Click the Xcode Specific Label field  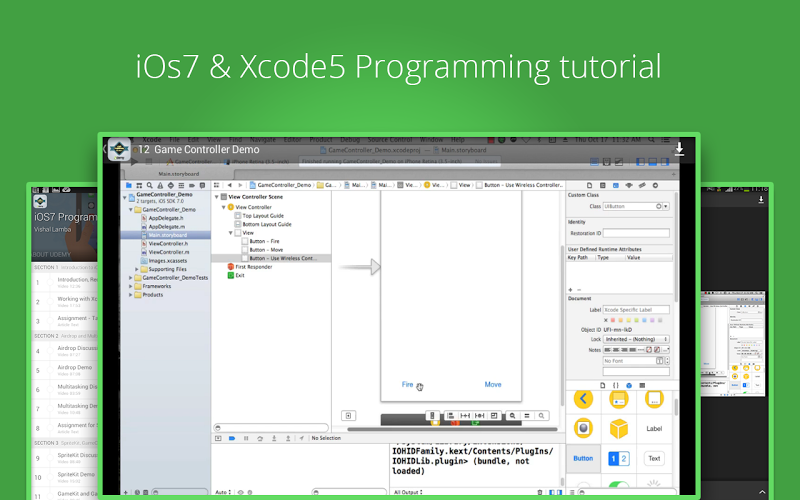coord(636,310)
